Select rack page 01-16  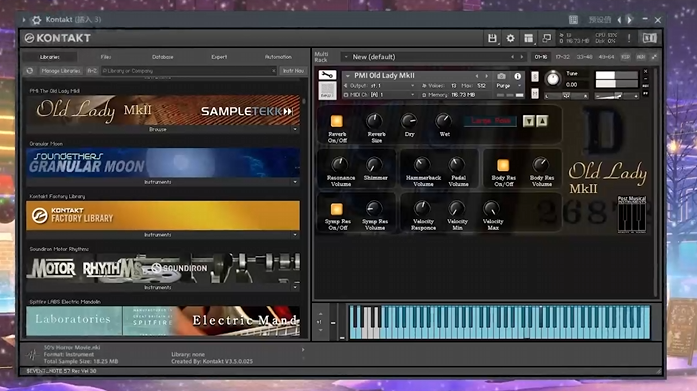click(541, 57)
